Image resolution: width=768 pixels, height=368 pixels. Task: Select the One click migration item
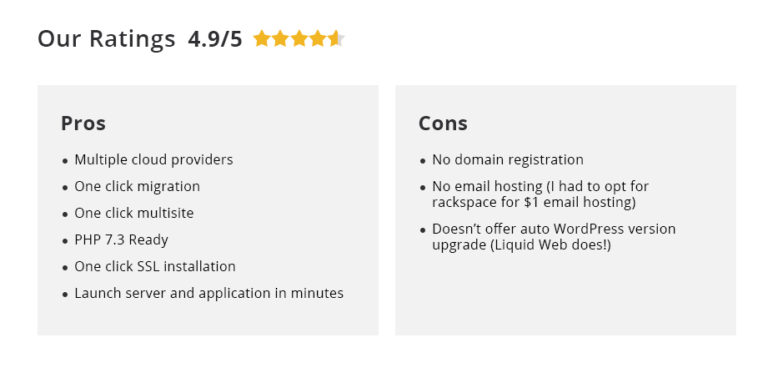137,187
